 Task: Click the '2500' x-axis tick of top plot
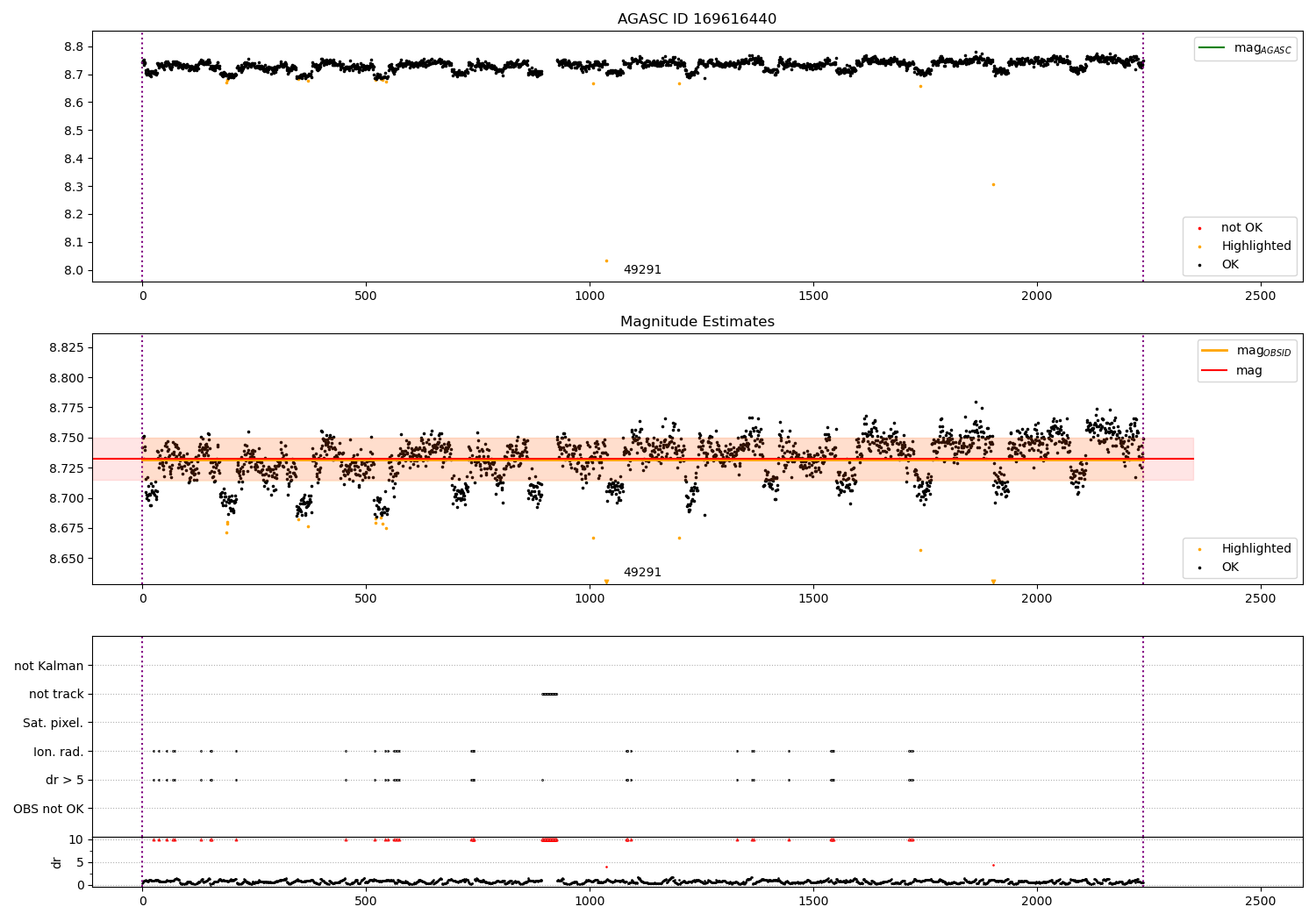[1261, 296]
